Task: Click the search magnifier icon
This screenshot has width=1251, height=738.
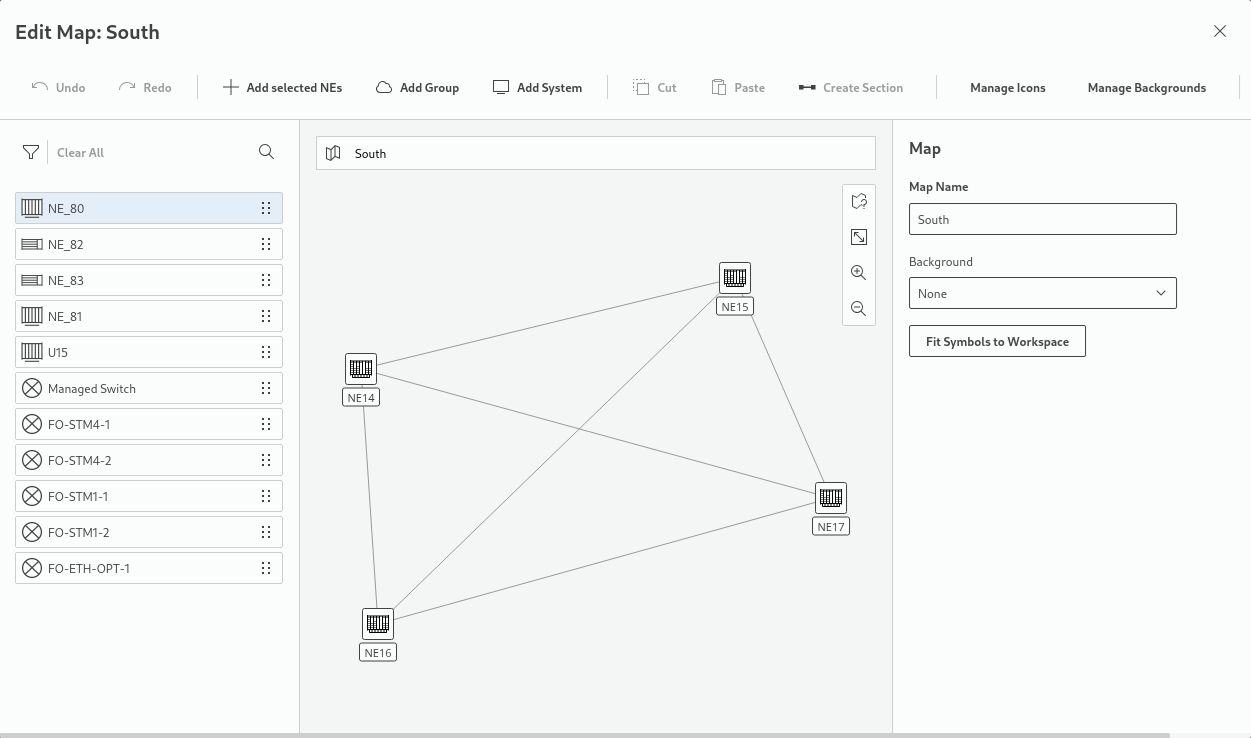Action: pyautogui.click(x=266, y=152)
